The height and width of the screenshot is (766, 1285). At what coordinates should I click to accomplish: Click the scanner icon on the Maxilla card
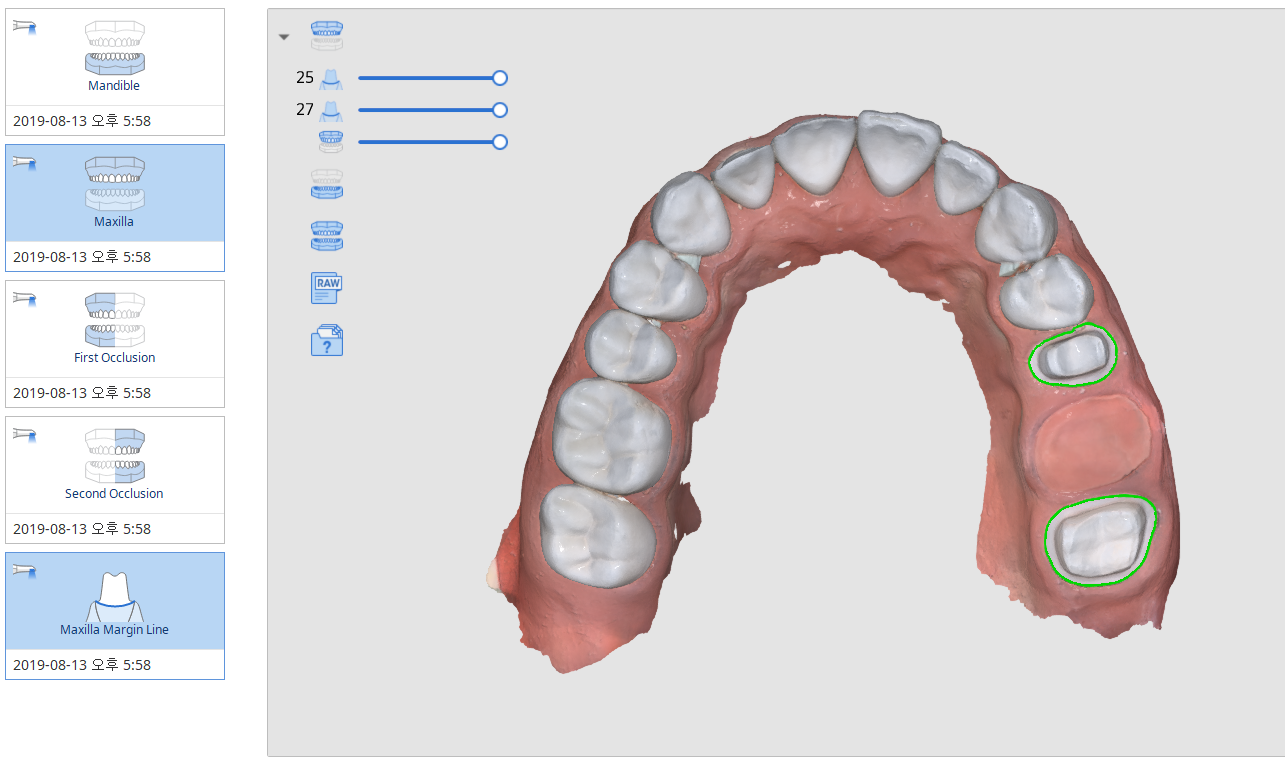point(24,163)
